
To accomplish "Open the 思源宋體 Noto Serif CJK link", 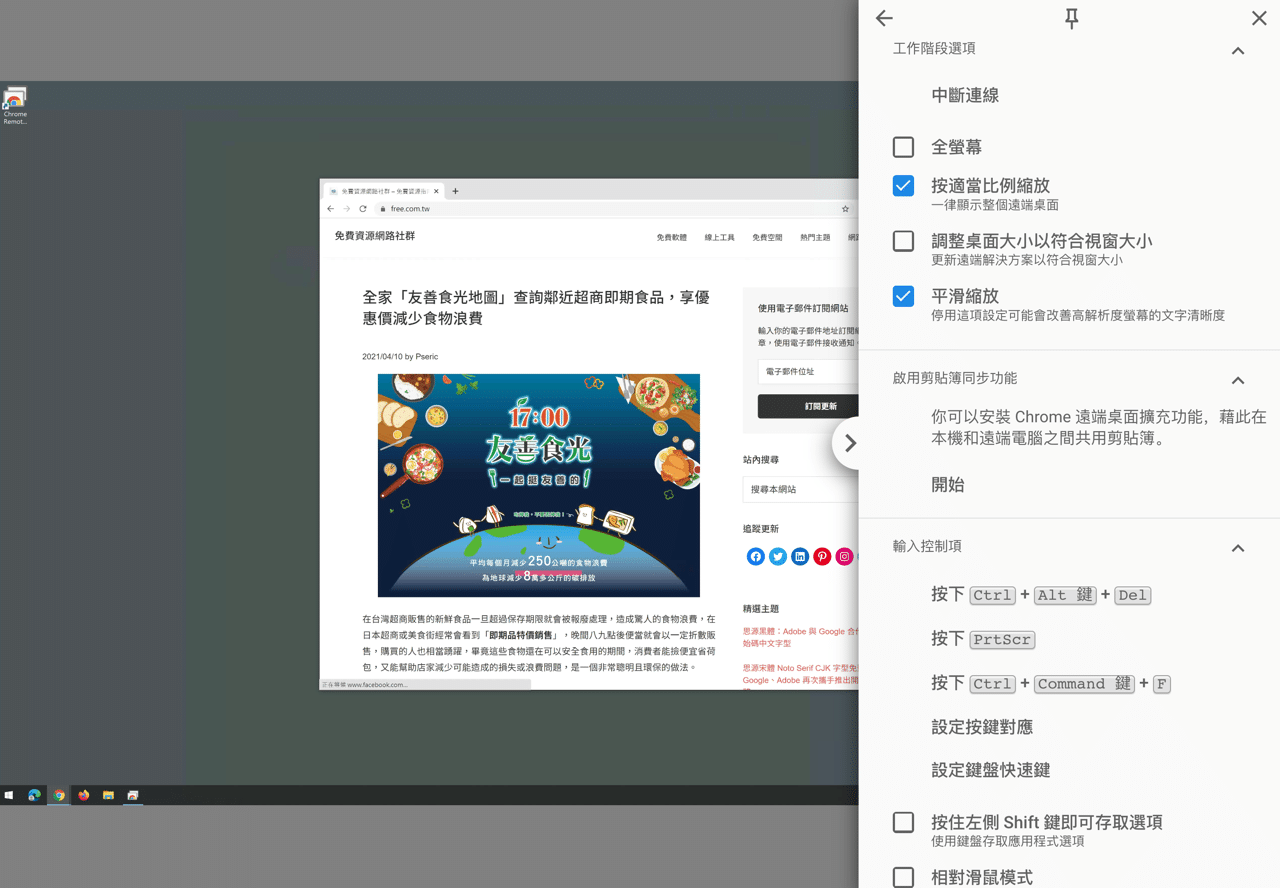I will (x=800, y=674).
